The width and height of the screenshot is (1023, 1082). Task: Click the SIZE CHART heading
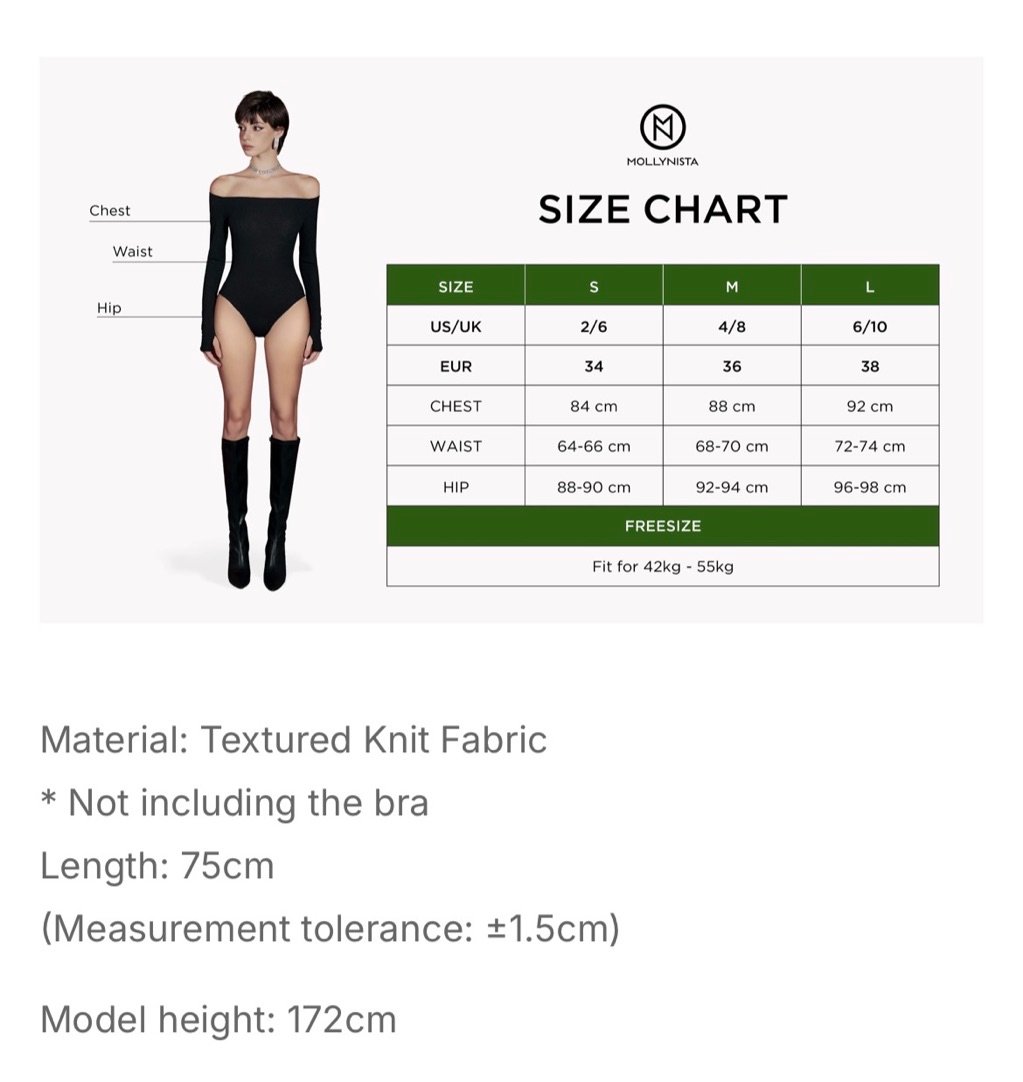click(x=663, y=209)
